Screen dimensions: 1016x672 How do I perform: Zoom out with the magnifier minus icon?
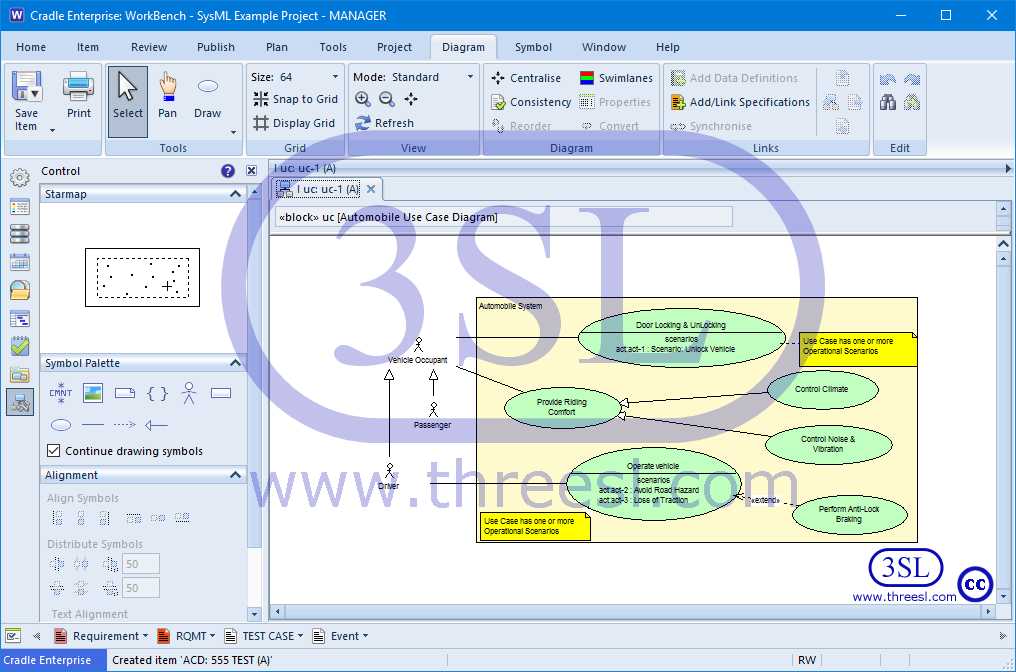click(x=387, y=99)
